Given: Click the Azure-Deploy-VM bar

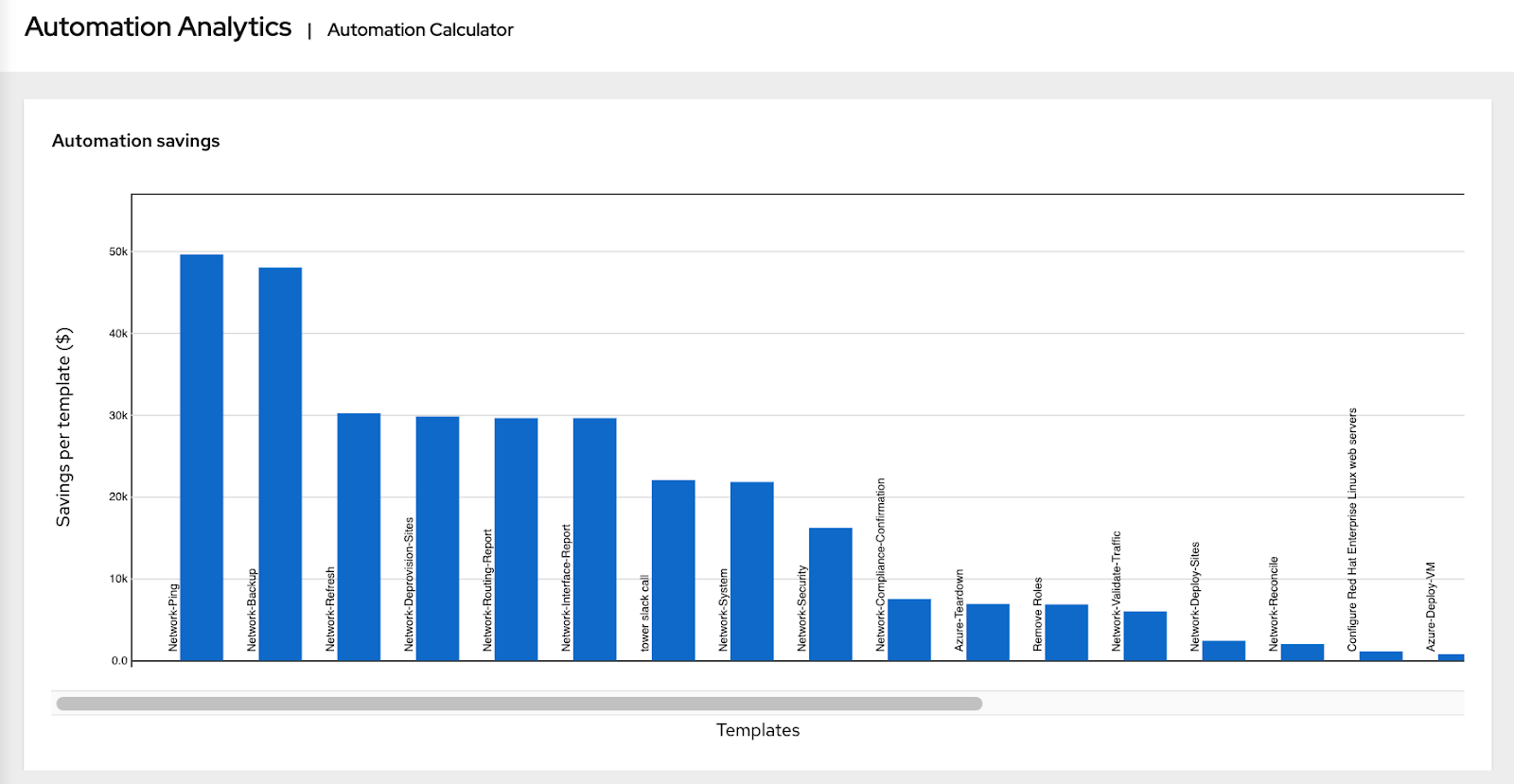Looking at the screenshot, I should pos(1451,657).
